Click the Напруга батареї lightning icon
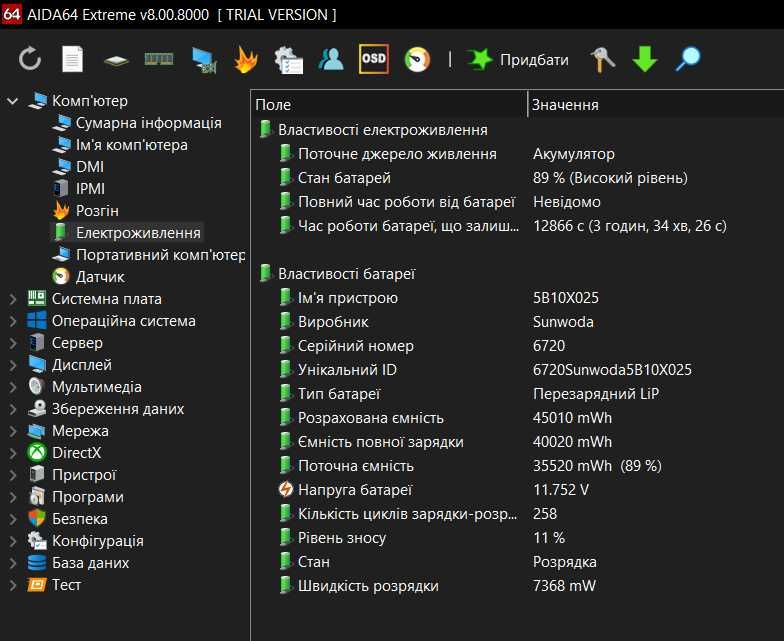784x641 pixels. 286,490
